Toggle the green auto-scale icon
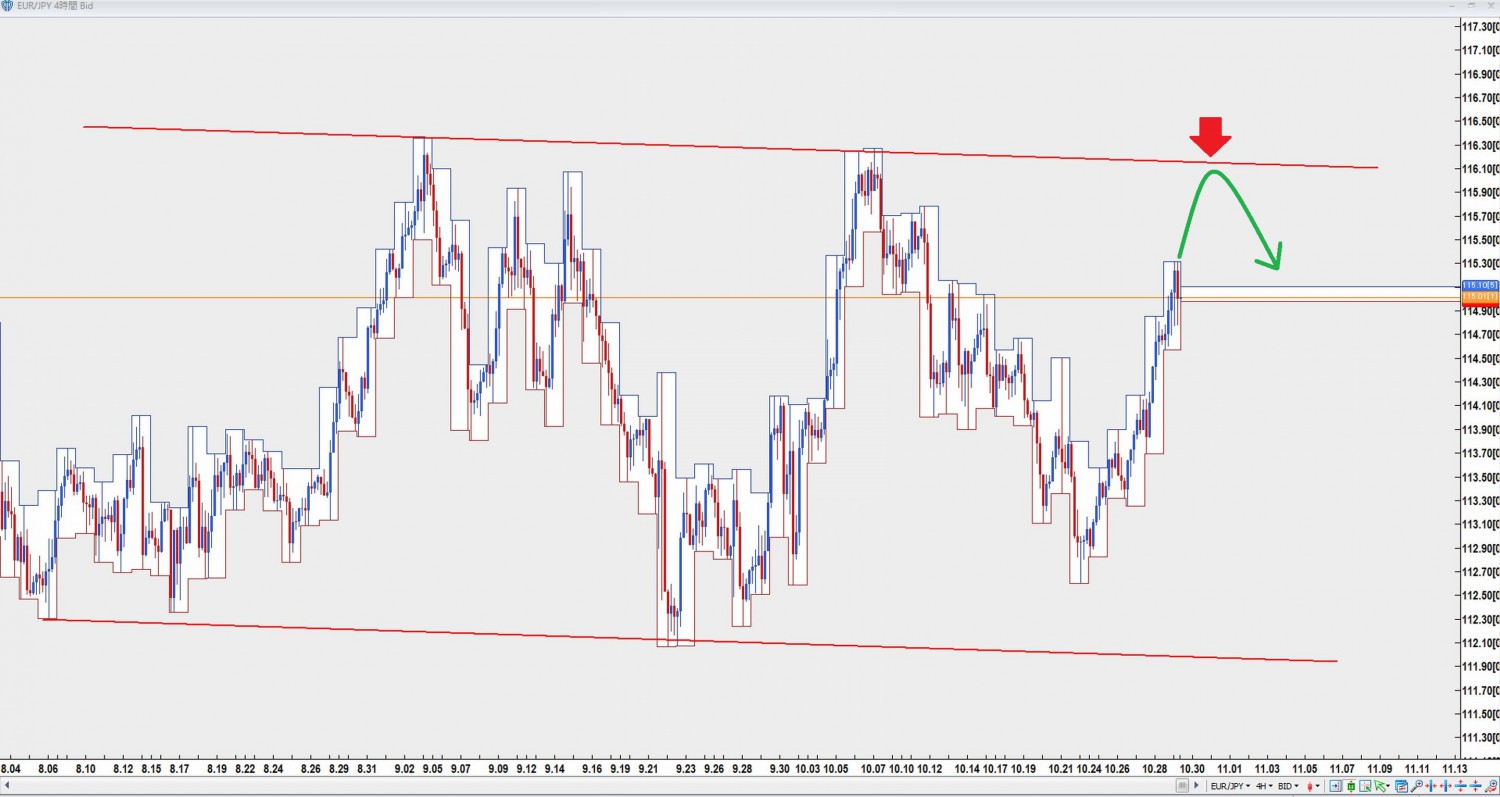1500x797 pixels. click(1351, 786)
